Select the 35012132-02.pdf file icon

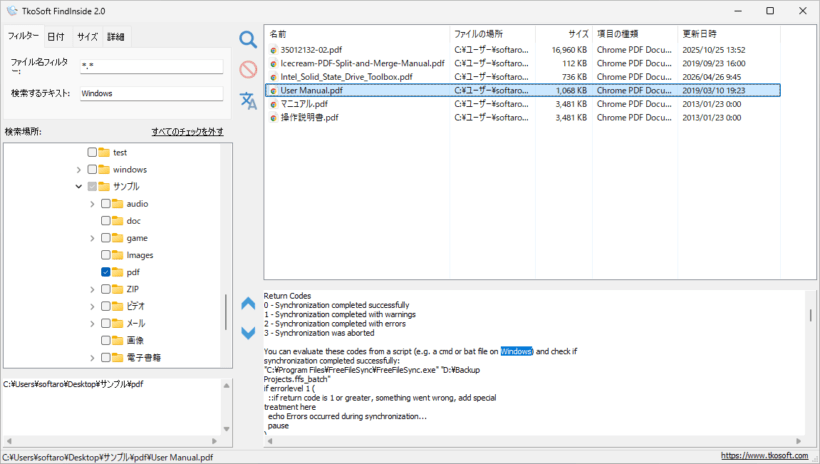pos(273,50)
